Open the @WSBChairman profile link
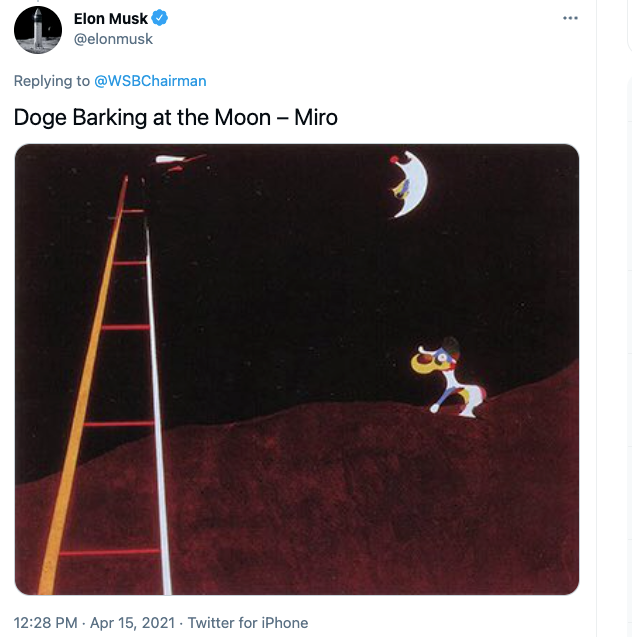This screenshot has height=637, width=632. click(150, 81)
